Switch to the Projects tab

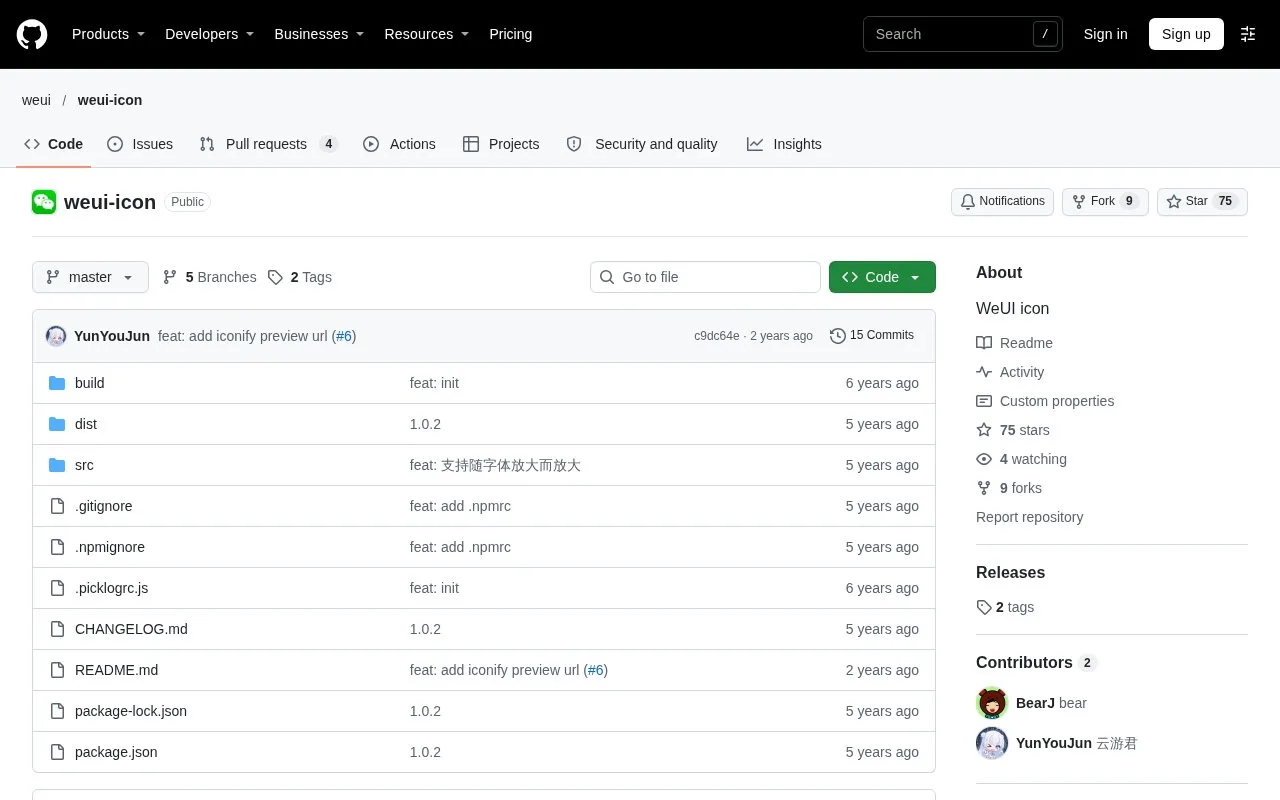coord(501,144)
